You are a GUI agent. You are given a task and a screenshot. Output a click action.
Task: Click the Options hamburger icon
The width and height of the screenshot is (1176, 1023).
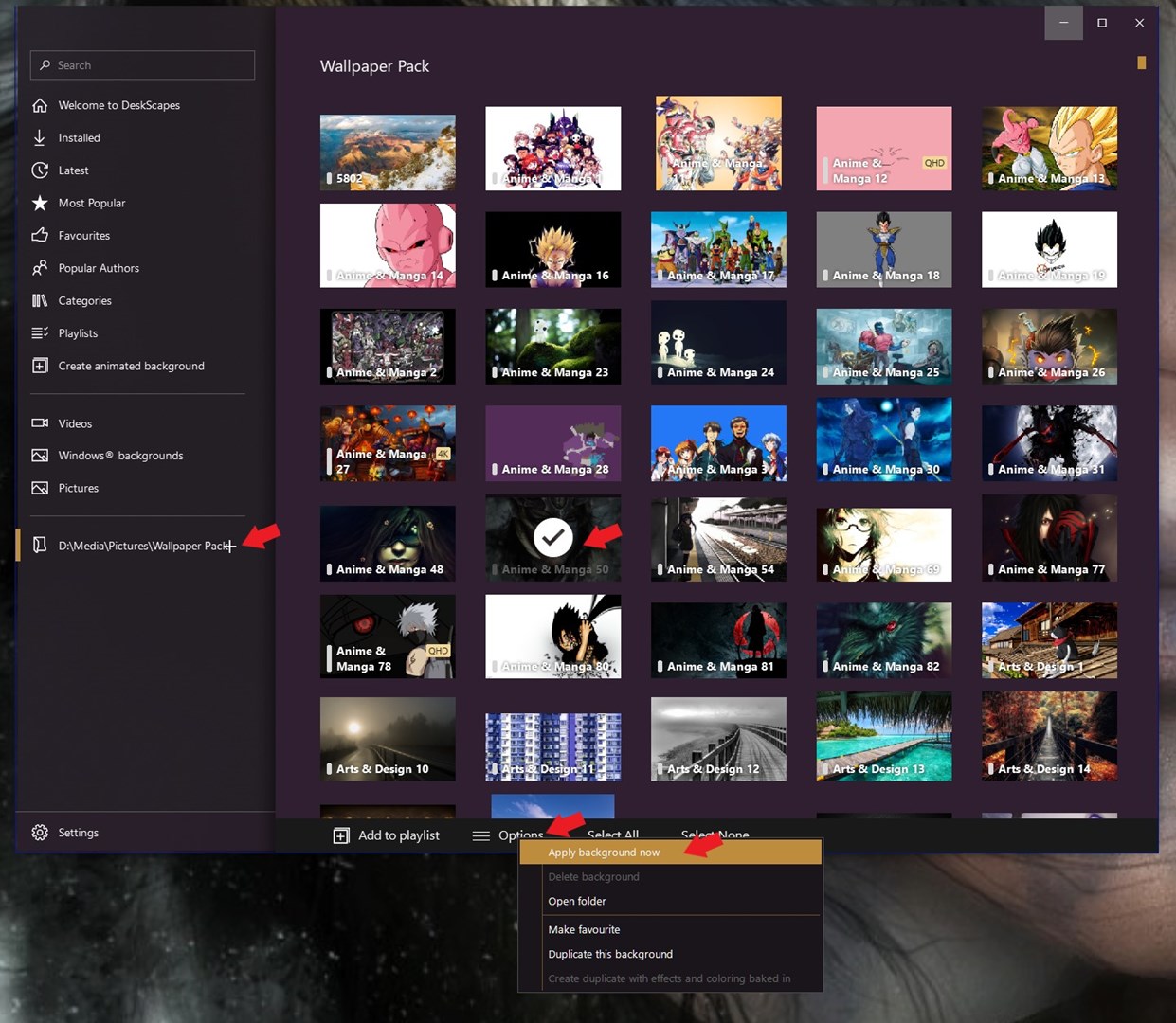pos(481,835)
